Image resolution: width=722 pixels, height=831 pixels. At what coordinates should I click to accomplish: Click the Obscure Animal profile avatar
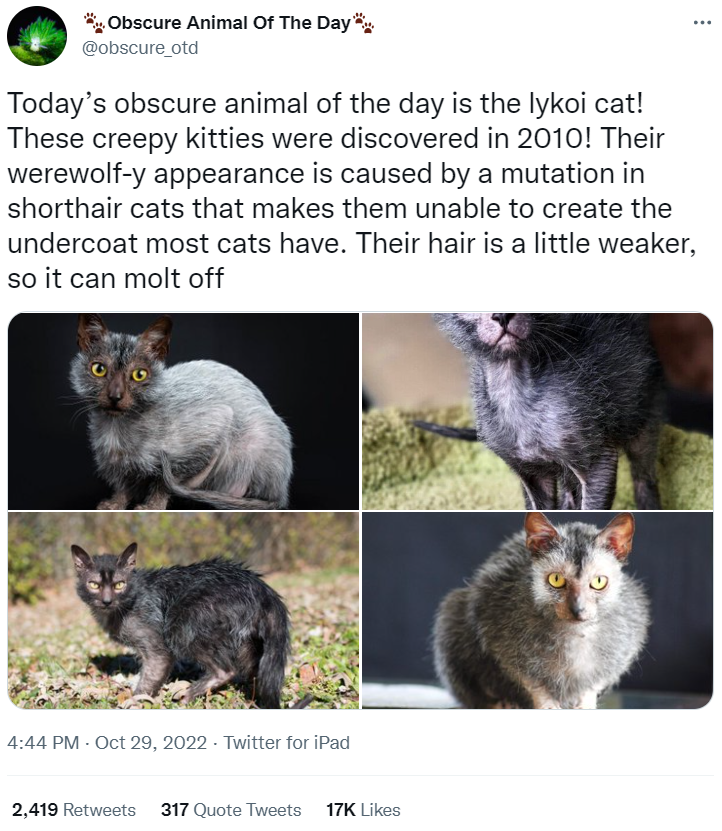coord(37,36)
